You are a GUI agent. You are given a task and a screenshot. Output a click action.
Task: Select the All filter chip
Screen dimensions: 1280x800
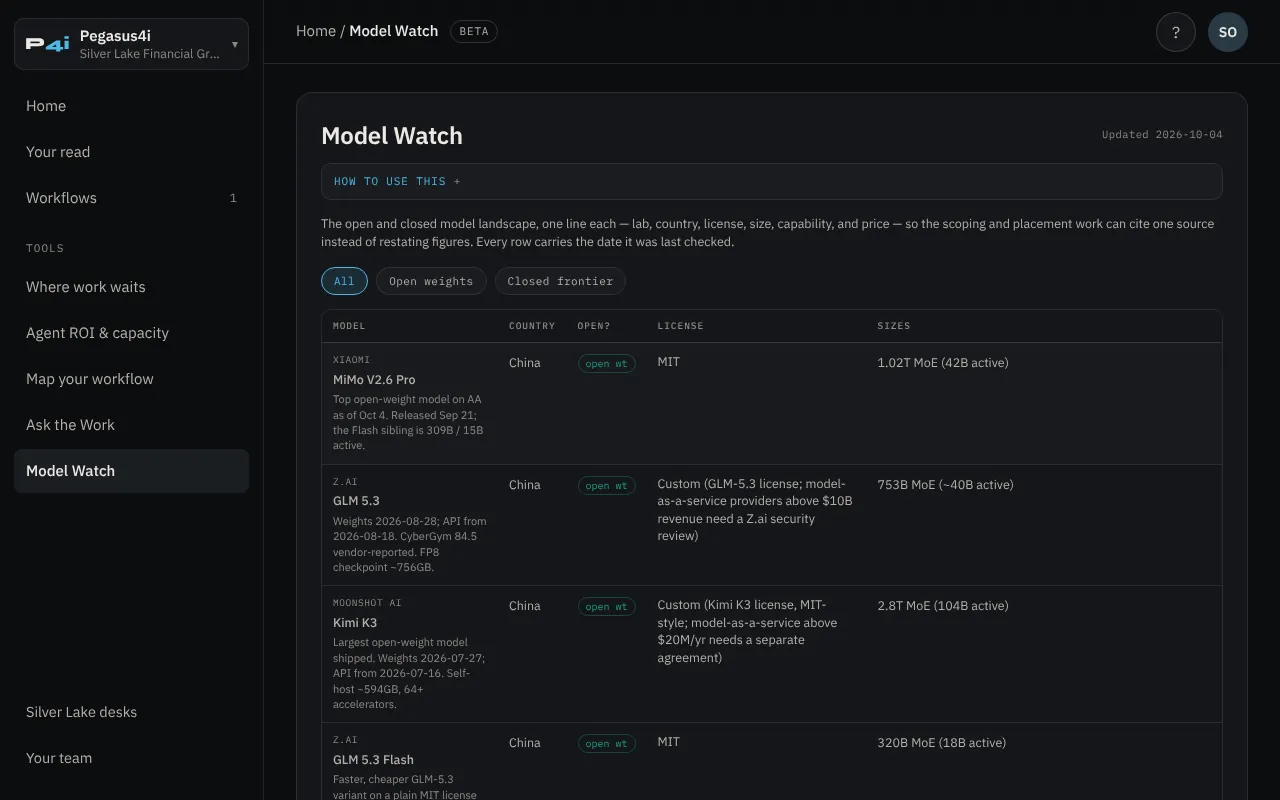point(344,281)
